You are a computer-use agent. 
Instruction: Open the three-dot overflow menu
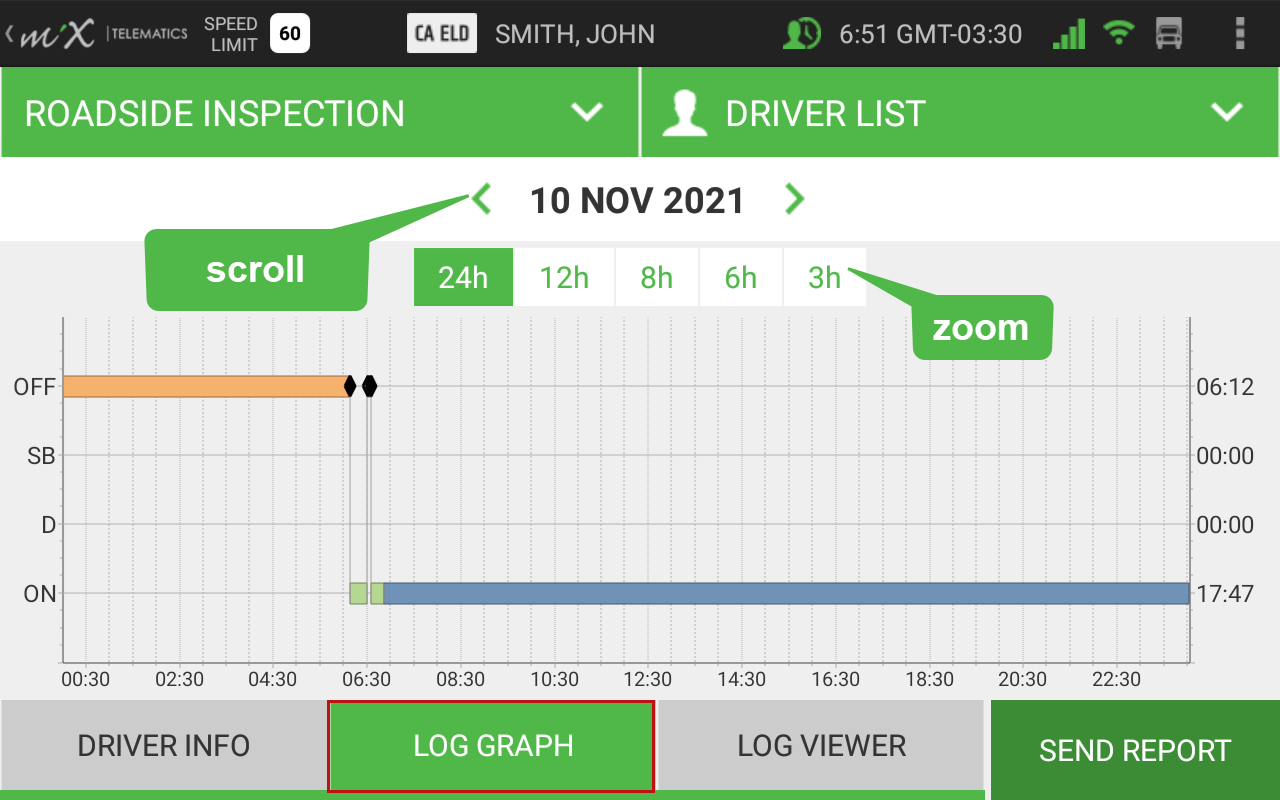[1240, 33]
